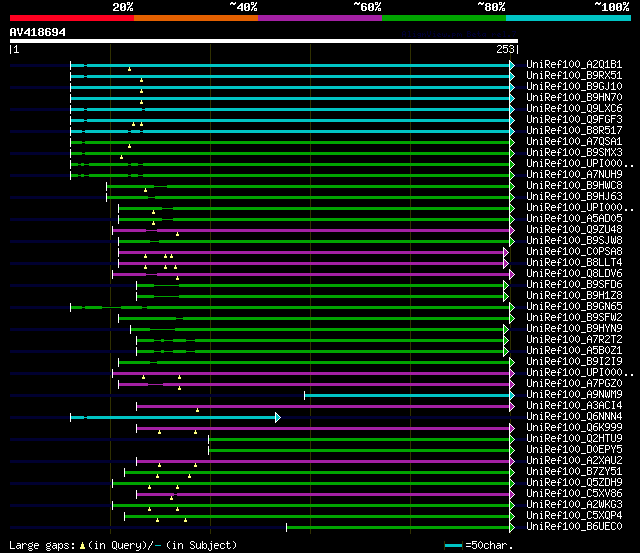The width and height of the screenshot is (640, 553).
Task: Click the UniRef100_A7NUH9 label
Action: (574, 175)
